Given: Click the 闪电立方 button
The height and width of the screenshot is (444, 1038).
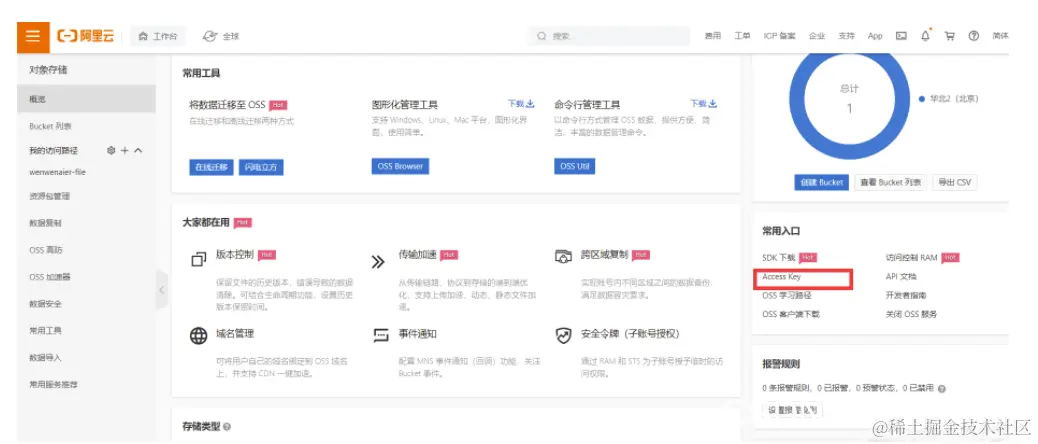Looking at the screenshot, I should pyautogui.click(x=261, y=167).
